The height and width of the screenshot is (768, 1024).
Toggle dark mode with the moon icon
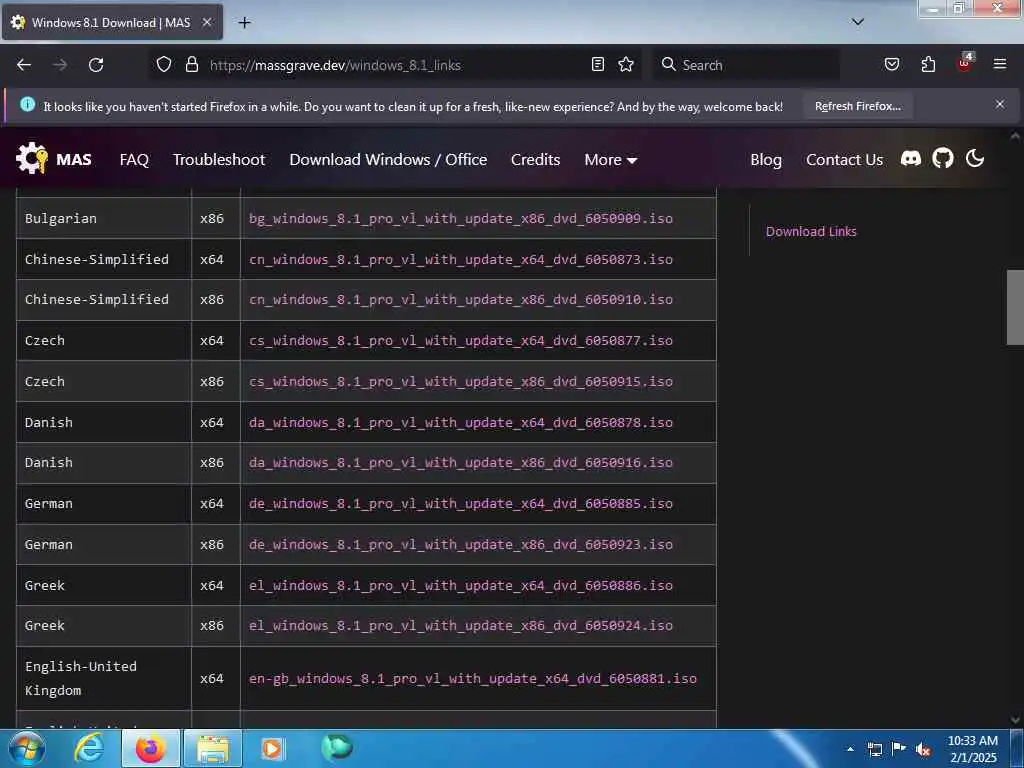974,158
